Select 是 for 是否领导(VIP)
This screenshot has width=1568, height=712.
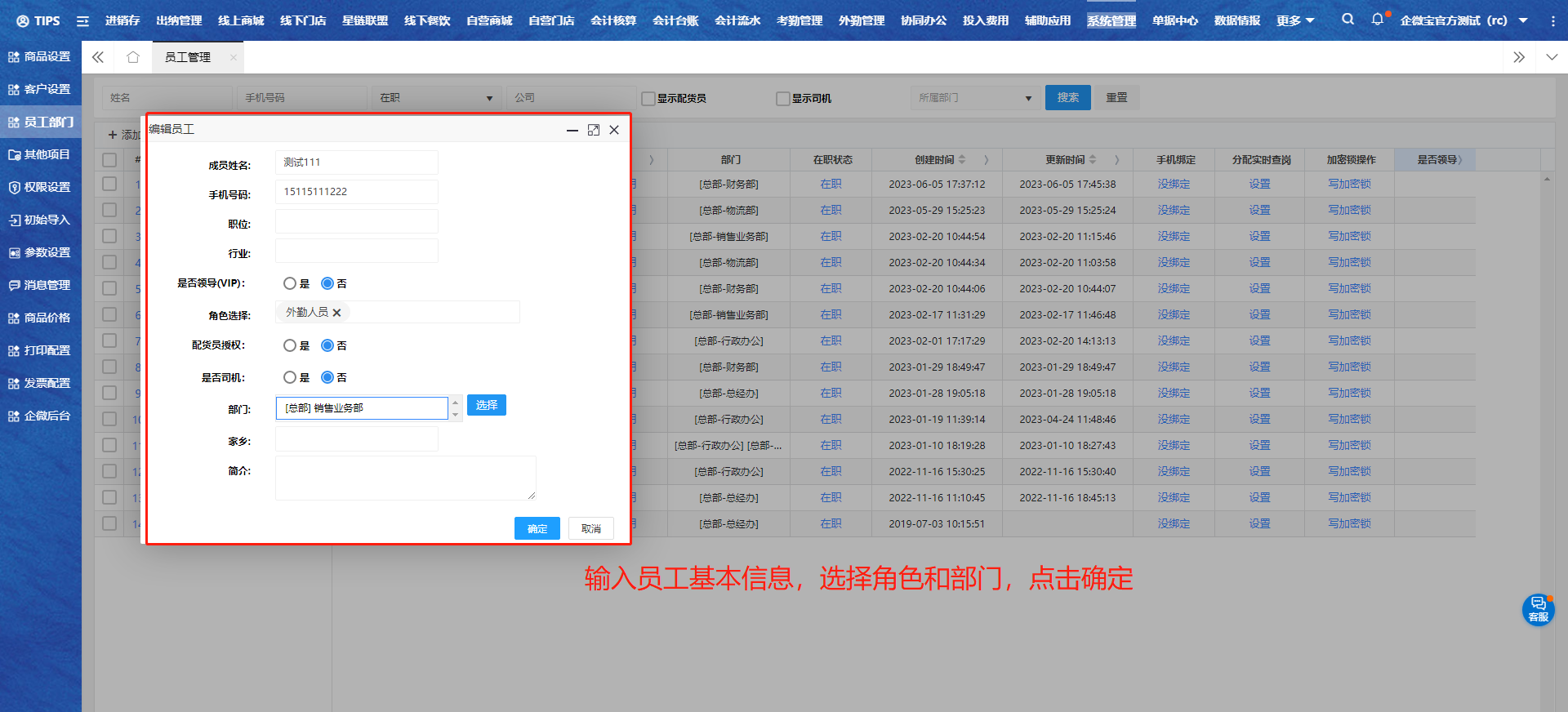[290, 283]
